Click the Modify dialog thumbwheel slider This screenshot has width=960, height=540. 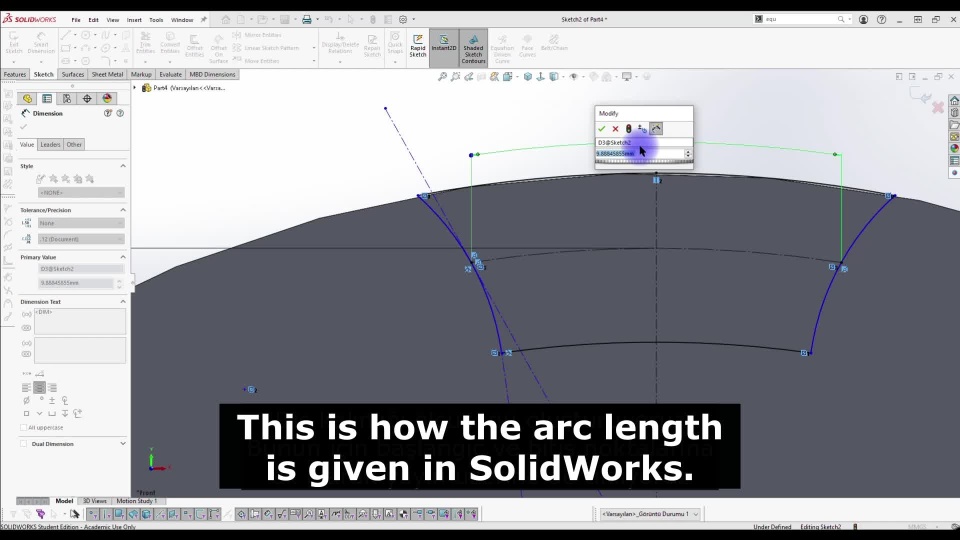tap(643, 162)
